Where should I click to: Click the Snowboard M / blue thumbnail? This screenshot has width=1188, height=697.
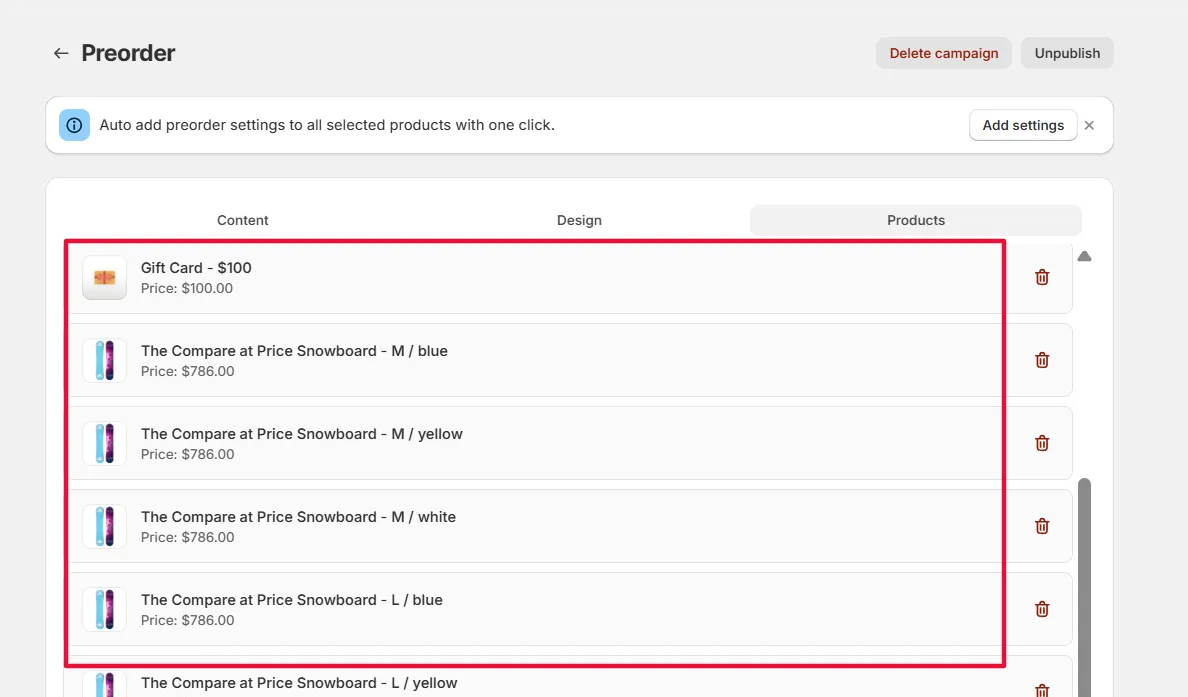tap(105, 360)
